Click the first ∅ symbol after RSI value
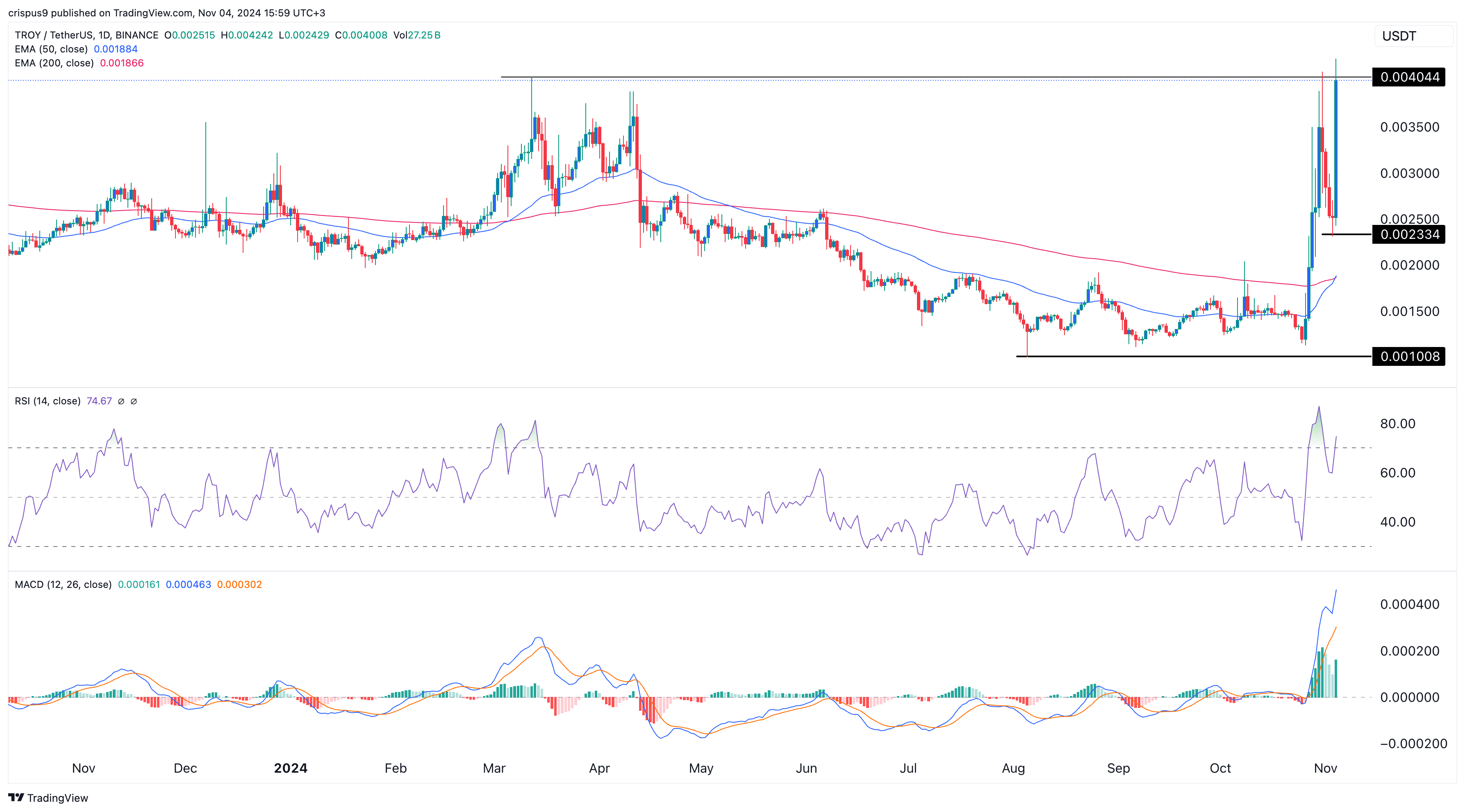The width and height of the screenshot is (1465, 812). coord(121,401)
